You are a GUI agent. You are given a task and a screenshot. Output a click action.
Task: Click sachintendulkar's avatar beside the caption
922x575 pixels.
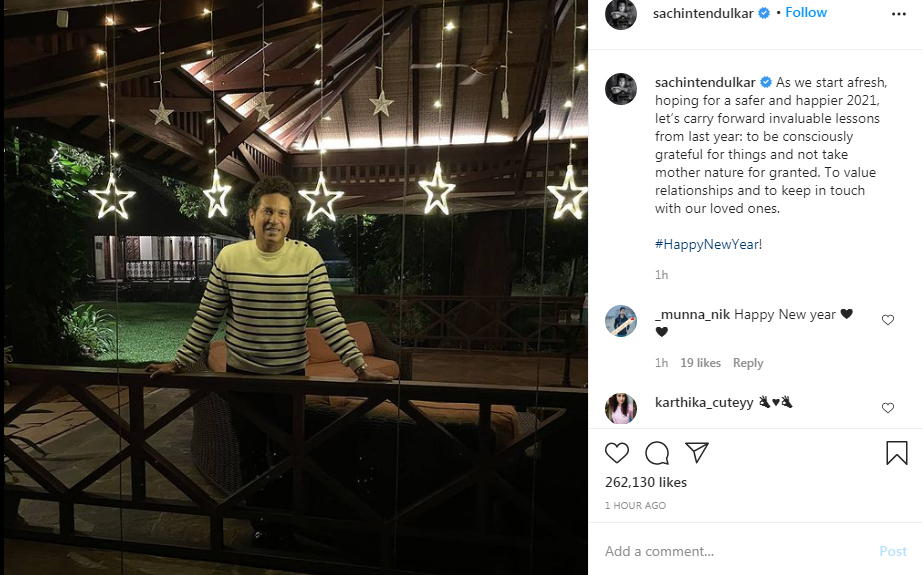tap(621, 88)
